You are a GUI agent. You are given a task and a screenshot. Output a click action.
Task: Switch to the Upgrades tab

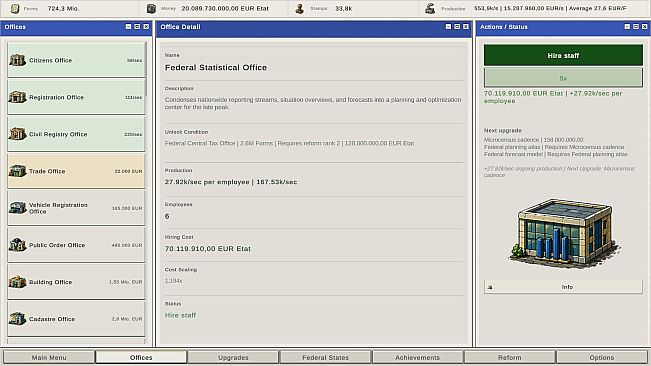(x=233, y=357)
